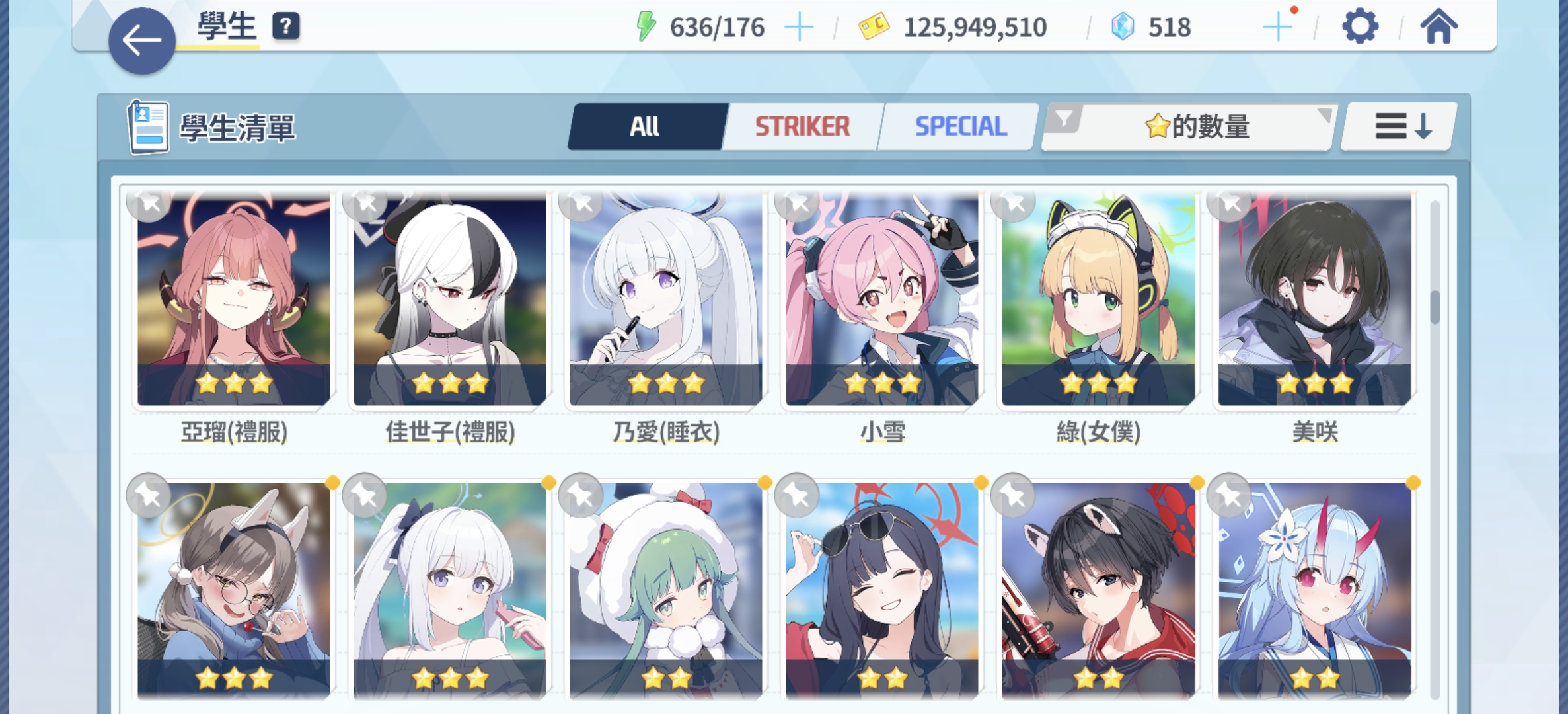This screenshot has height=714, width=1568.
Task: Switch to the SPECIAL tab
Action: pyautogui.click(x=960, y=126)
